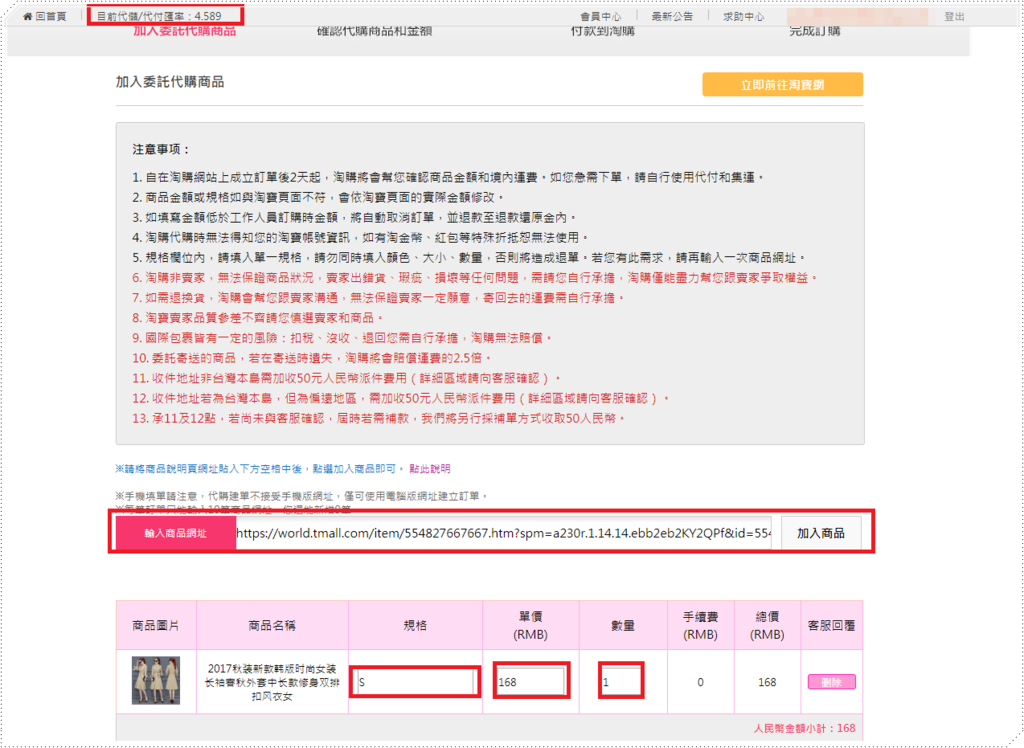The width and height of the screenshot is (1024, 748).
Task: Click note 2 about 商品金額或規格
Action: (x=319, y=197)
